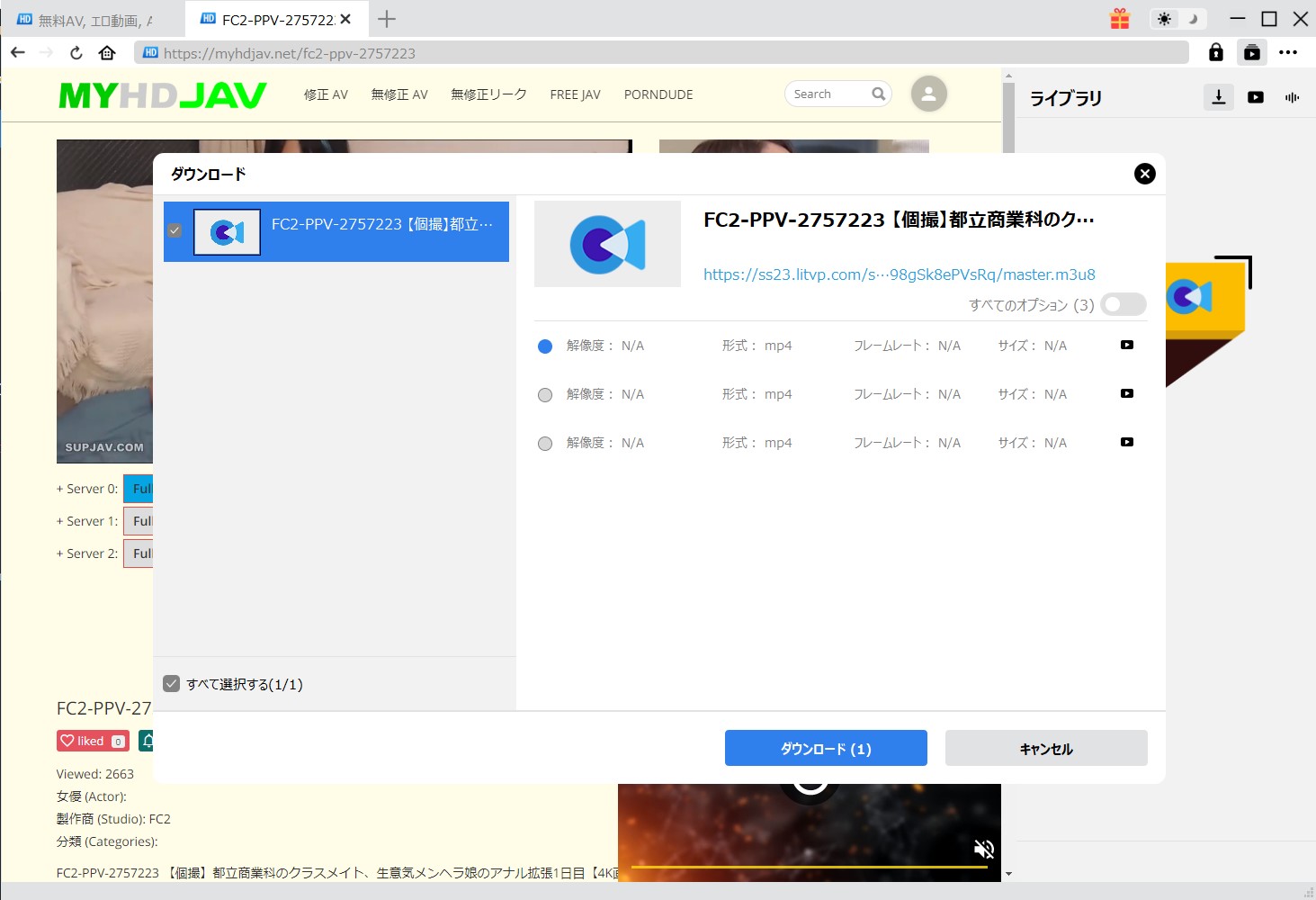
Task: Select the first resolution radio option
Action: (x=545, y=346)
